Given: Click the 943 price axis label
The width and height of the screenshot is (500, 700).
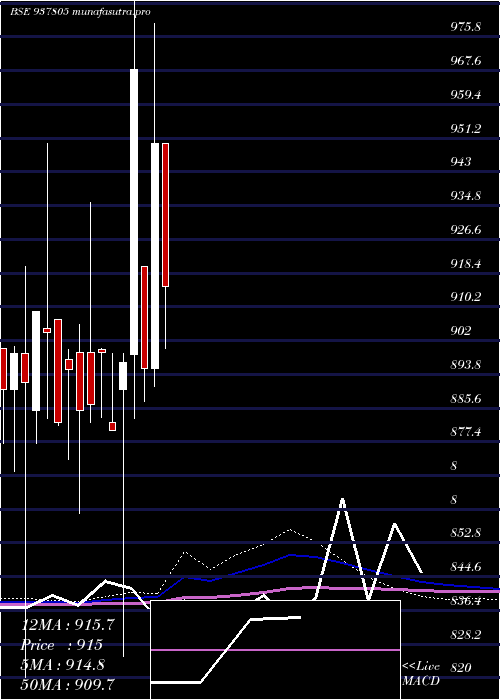Looking at the screenshot, I should [x=461, y=162].
